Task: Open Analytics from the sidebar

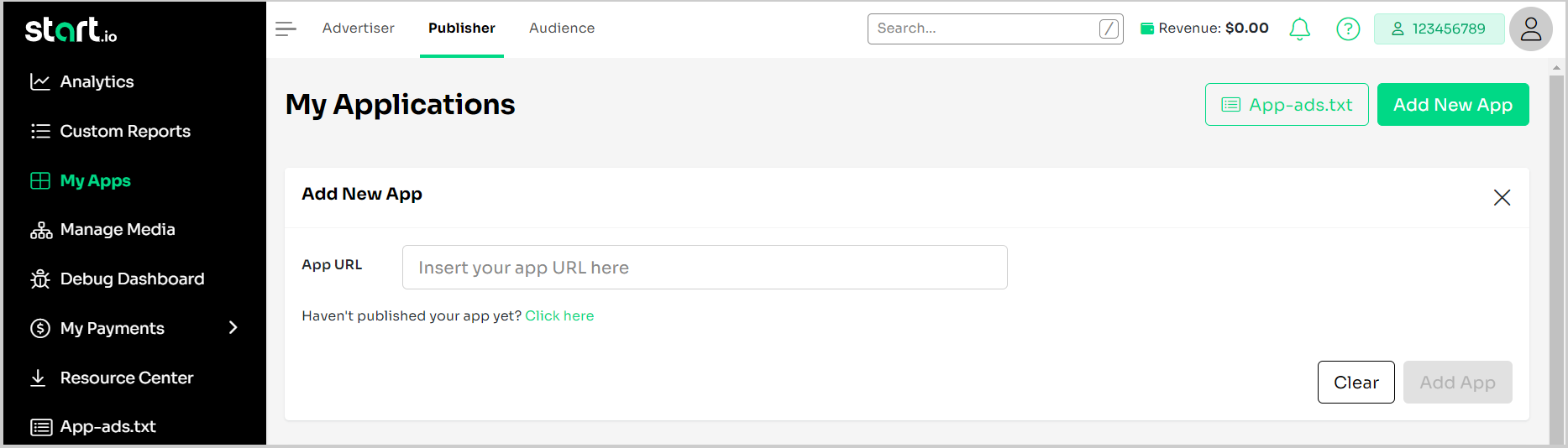Action: [x=97, y=81]
